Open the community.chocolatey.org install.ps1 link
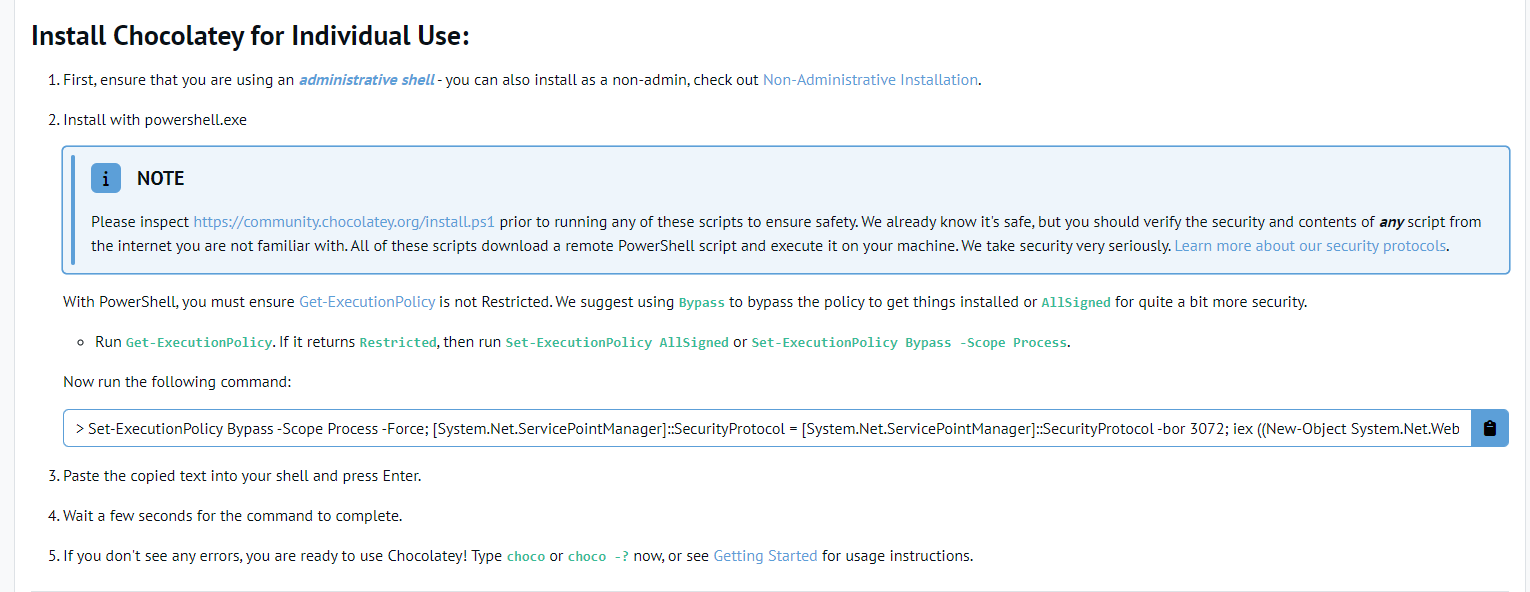This screenshot has height=592, width=1530. coord(344,222)
